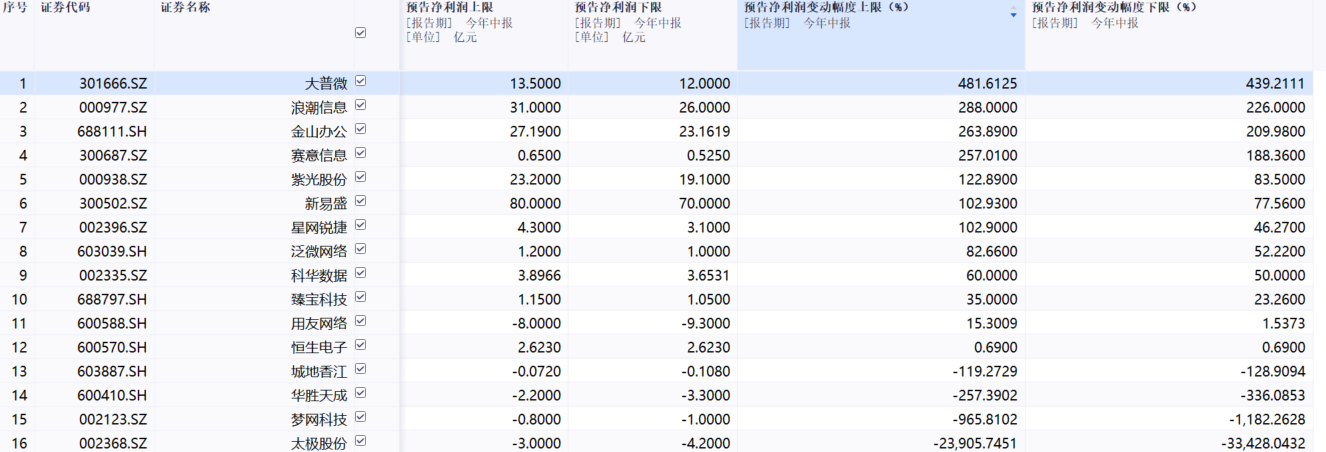
Task: Sort by 证券名称 column header
Action: (185, 7)
